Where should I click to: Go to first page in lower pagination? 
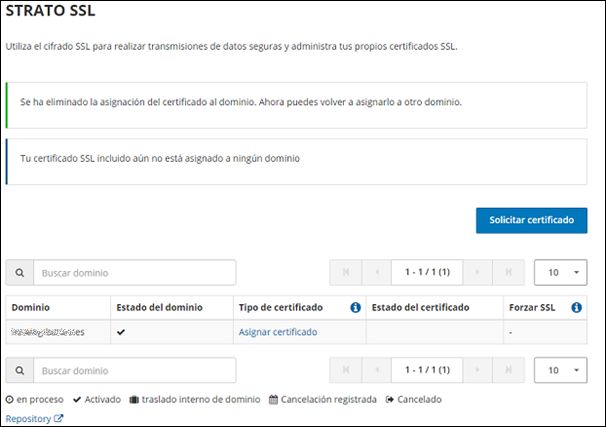click(346, 370)
